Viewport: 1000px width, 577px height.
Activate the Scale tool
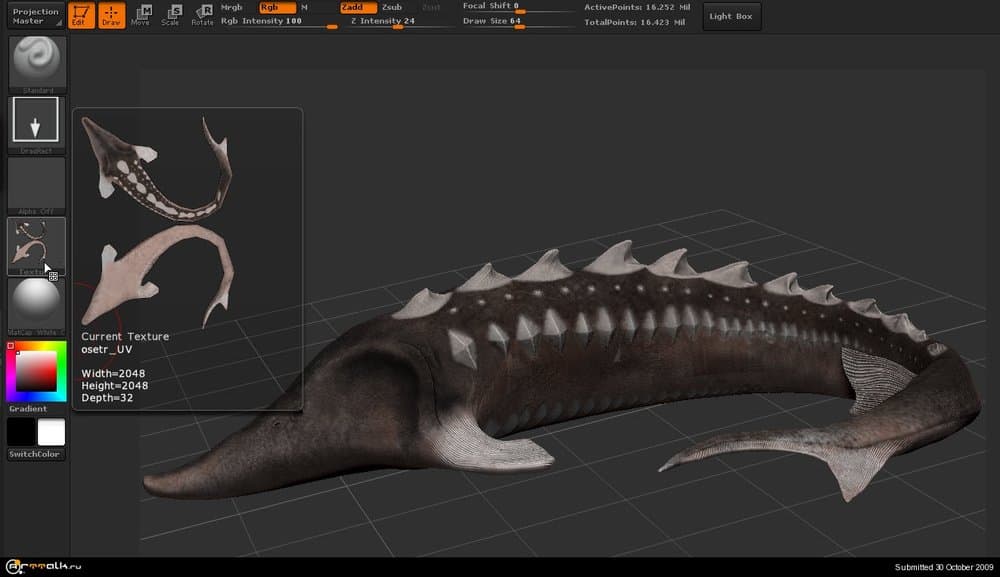pyautogui.click(x=171, y=15)
